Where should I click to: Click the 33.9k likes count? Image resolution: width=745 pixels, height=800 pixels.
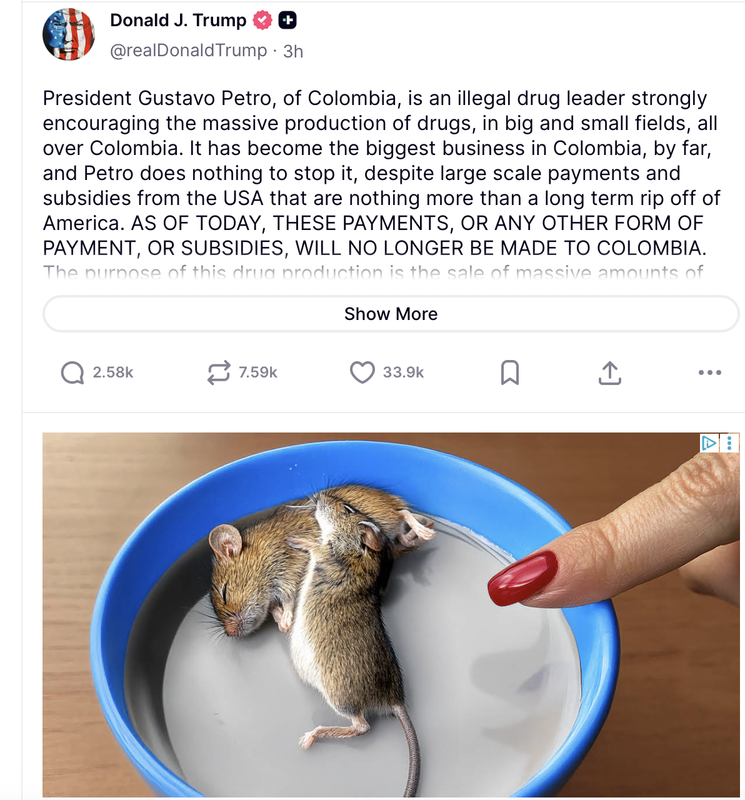[403, 372]
